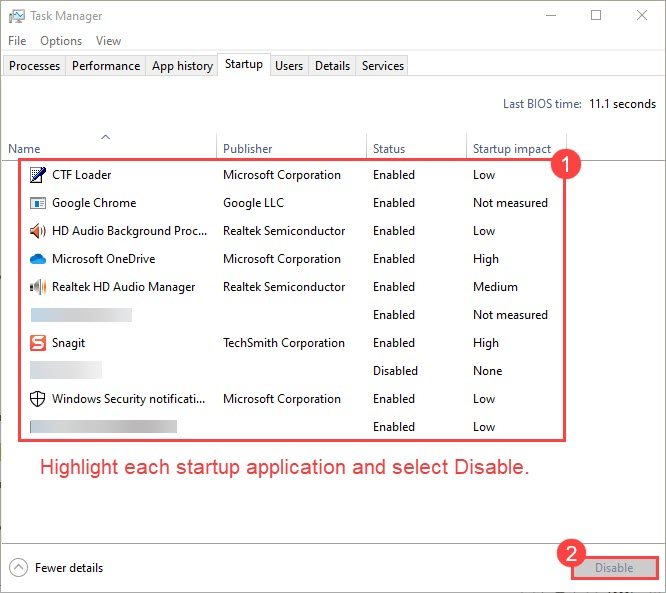Select the Realtek HD Audio Manager icon
666x593 pixels.
[38, 287]
